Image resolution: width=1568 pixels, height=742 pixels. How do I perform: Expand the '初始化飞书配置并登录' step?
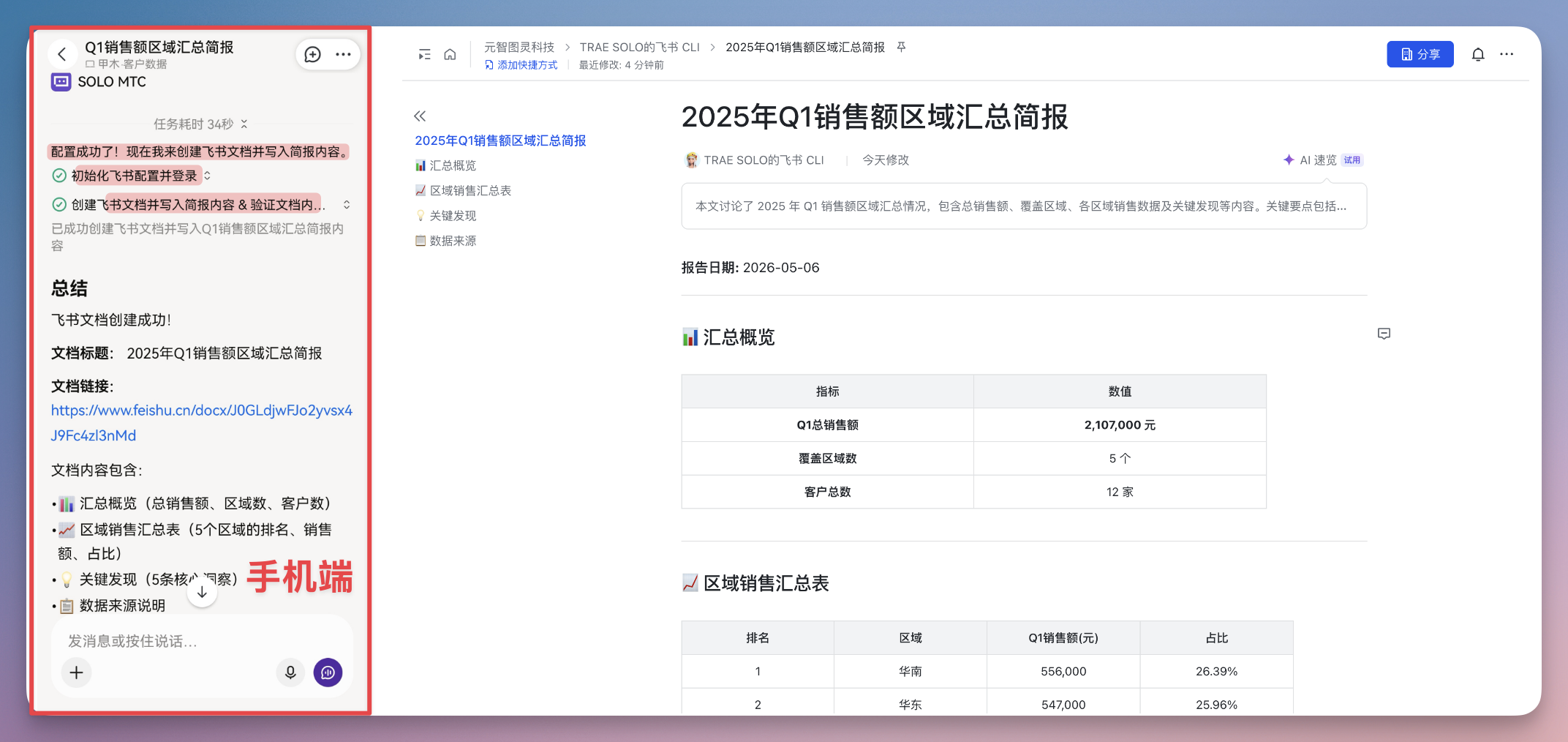pyautogui.click(x=207, y=176)
